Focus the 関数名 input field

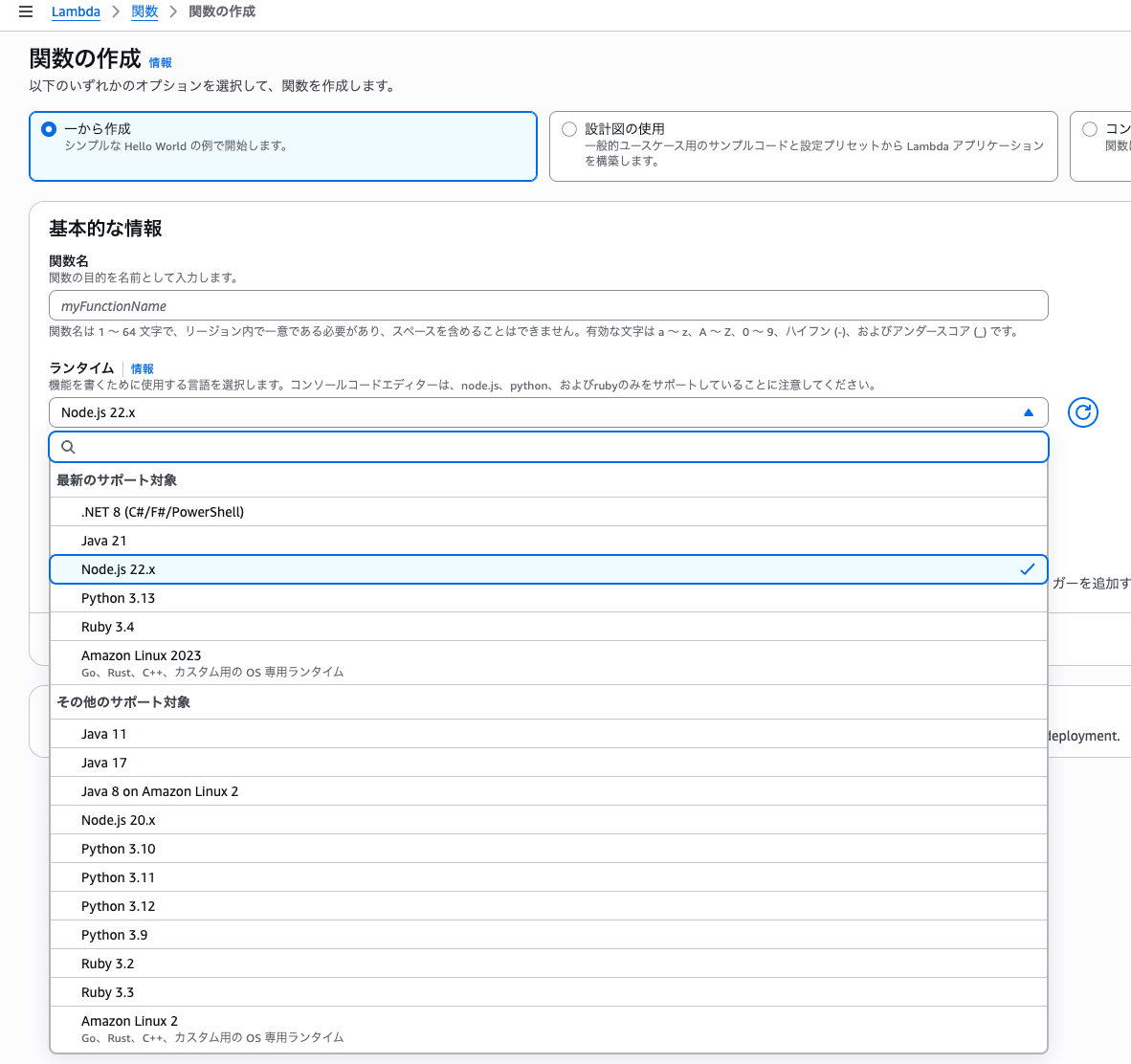click(x=548, y=305)
